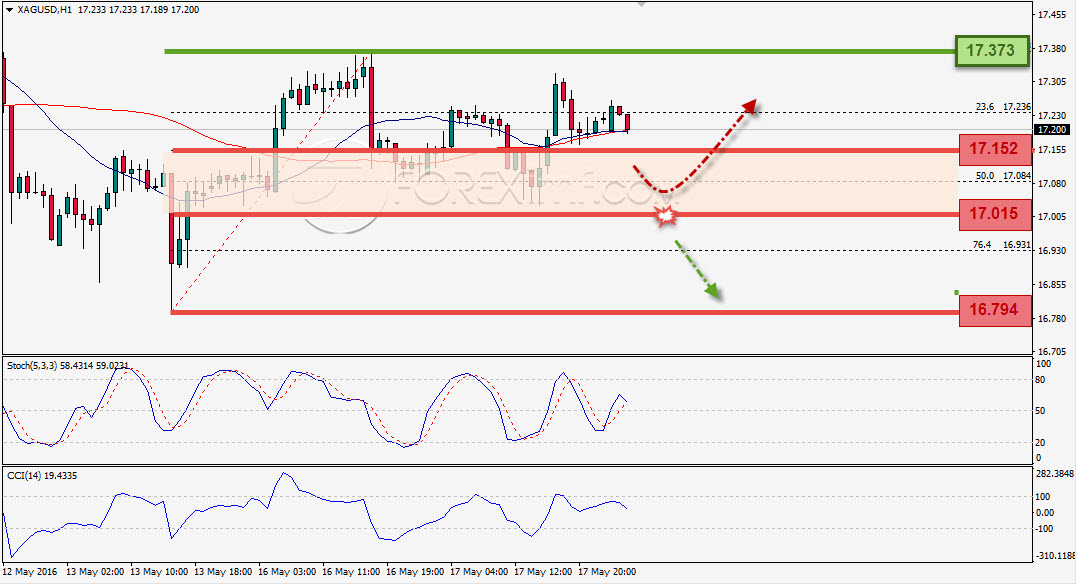
Task: Click 17.455 on the price axis
Action: (x=1052, y=14)
